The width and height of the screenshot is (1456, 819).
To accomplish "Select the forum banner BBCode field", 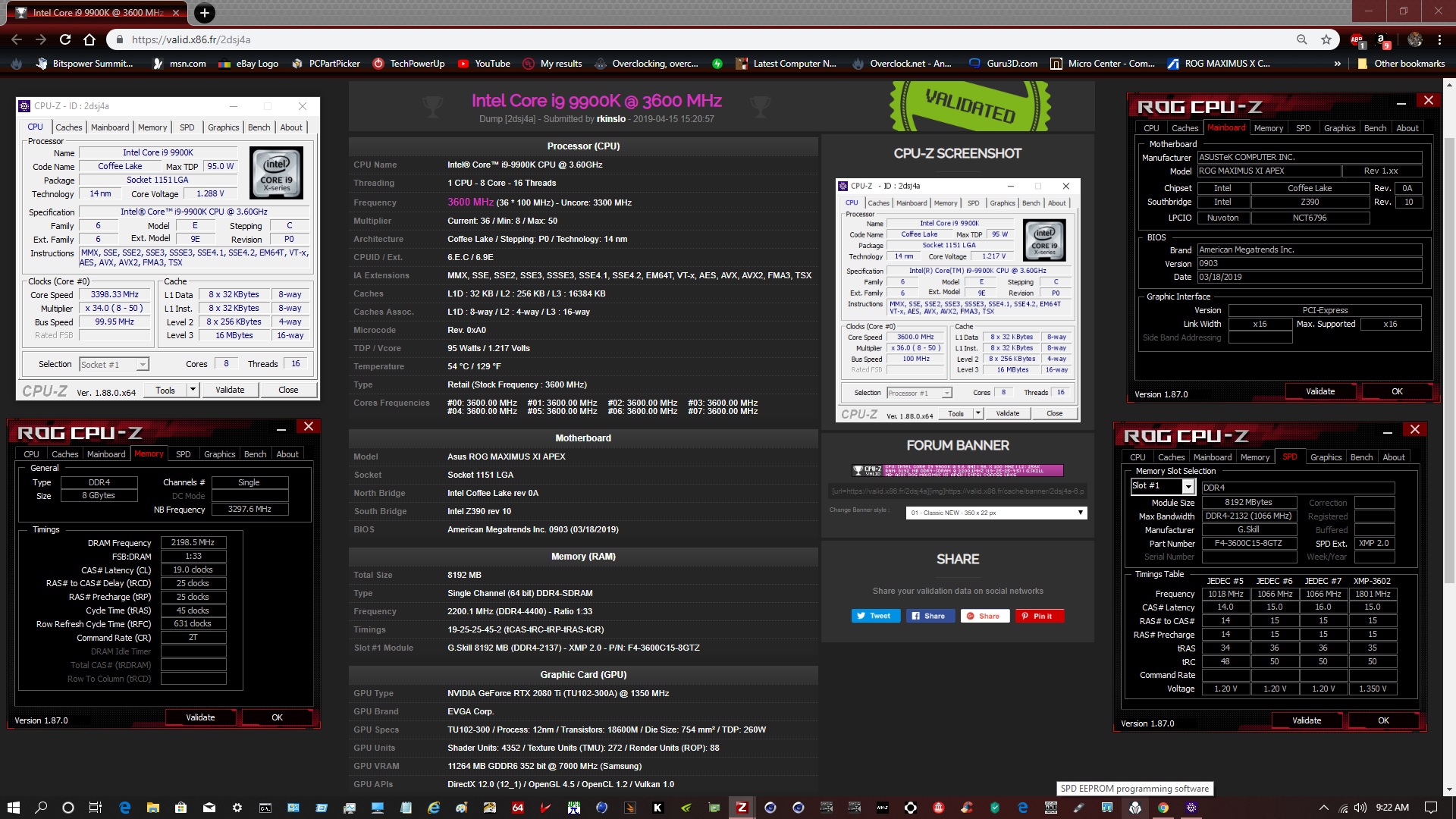I will [x=958, y=491].
